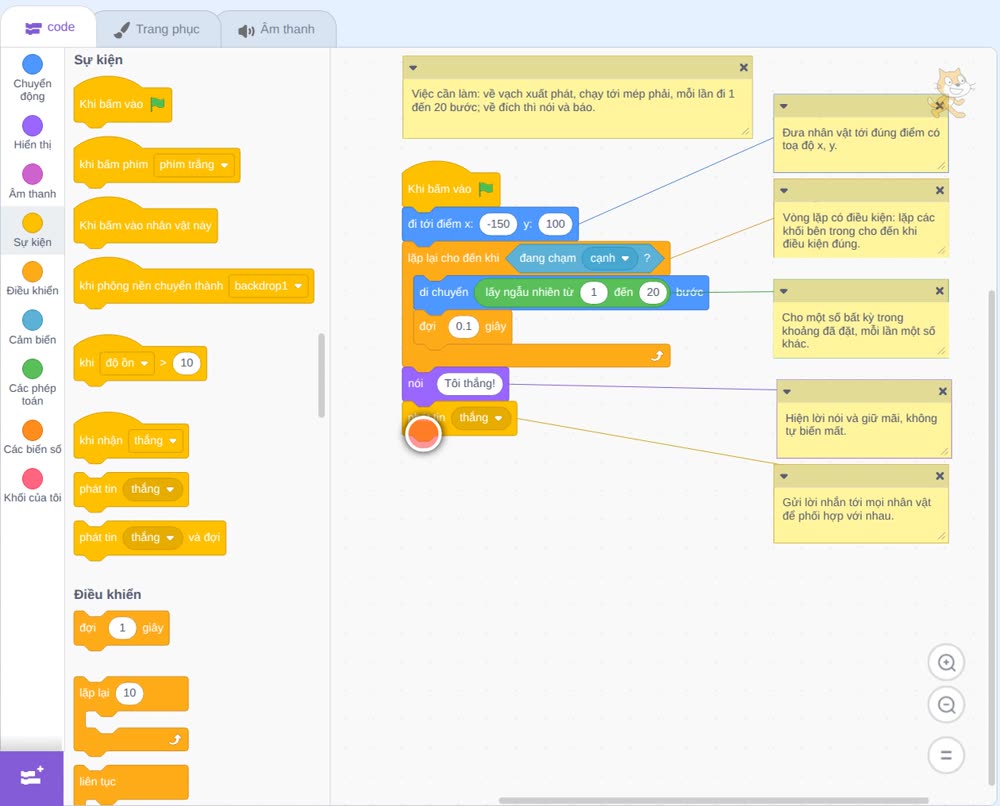Open the 'thắng' dropdown in 'khi nhận' block
The height and width of the screenshot is (806, 1000).
tap(155, 441)
